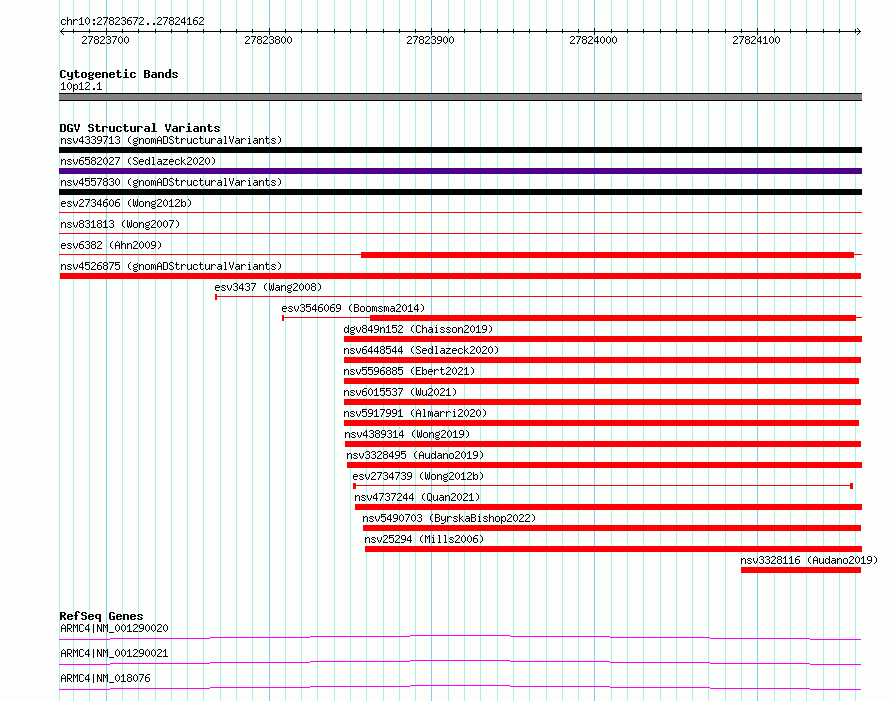Screen dimensions: 890x701
Task: Click the DGV Structural Variants track title
Action: [x=140, y=128]
